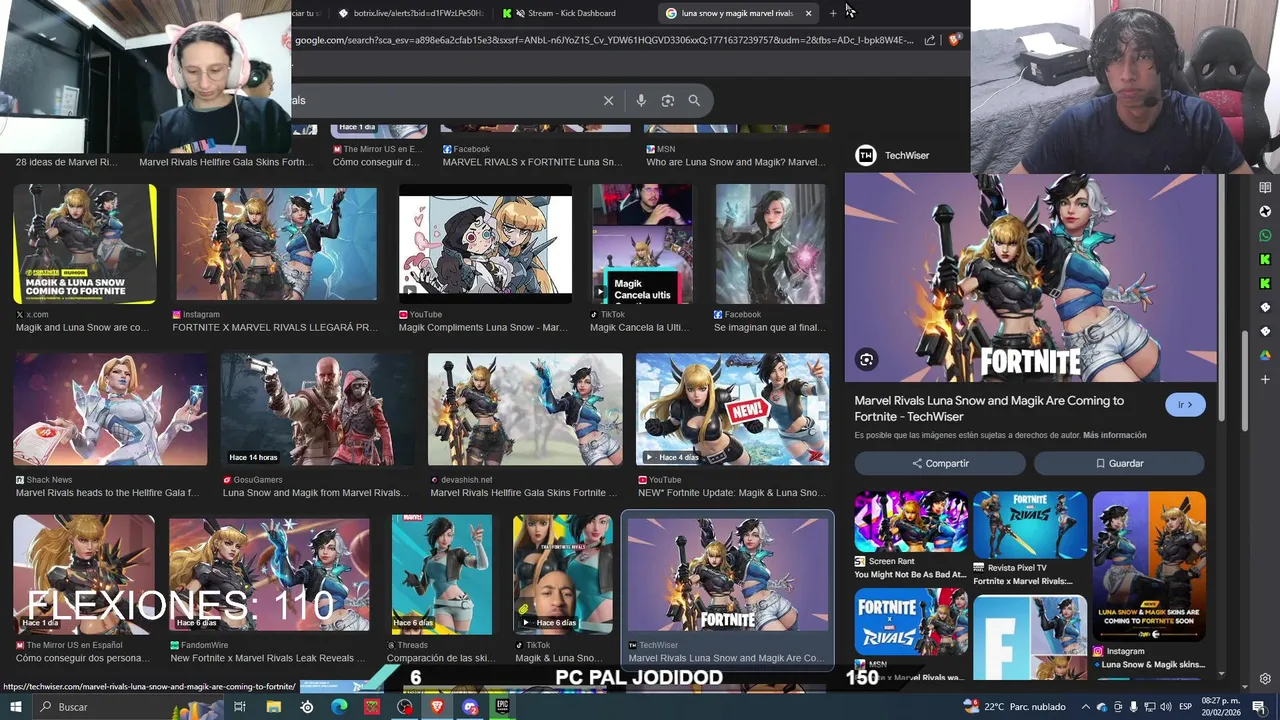Open Revista Pixel TV related image
This screenshot has width=1280, height=720.
[1030, 525]
